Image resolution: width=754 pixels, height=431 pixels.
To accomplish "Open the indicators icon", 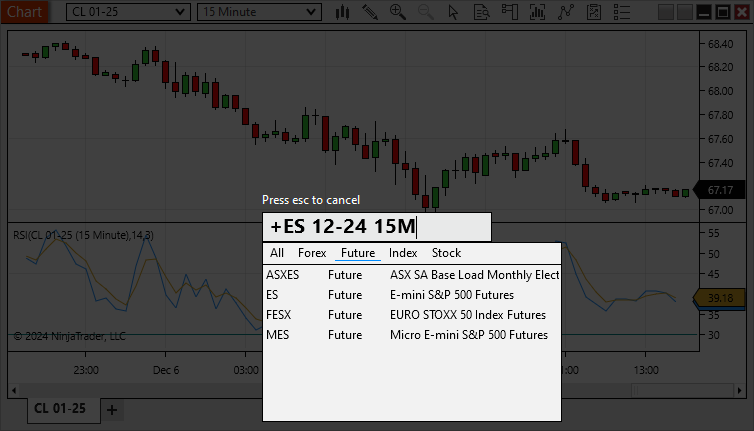I will pyautogui.click(x=539, y=12).
